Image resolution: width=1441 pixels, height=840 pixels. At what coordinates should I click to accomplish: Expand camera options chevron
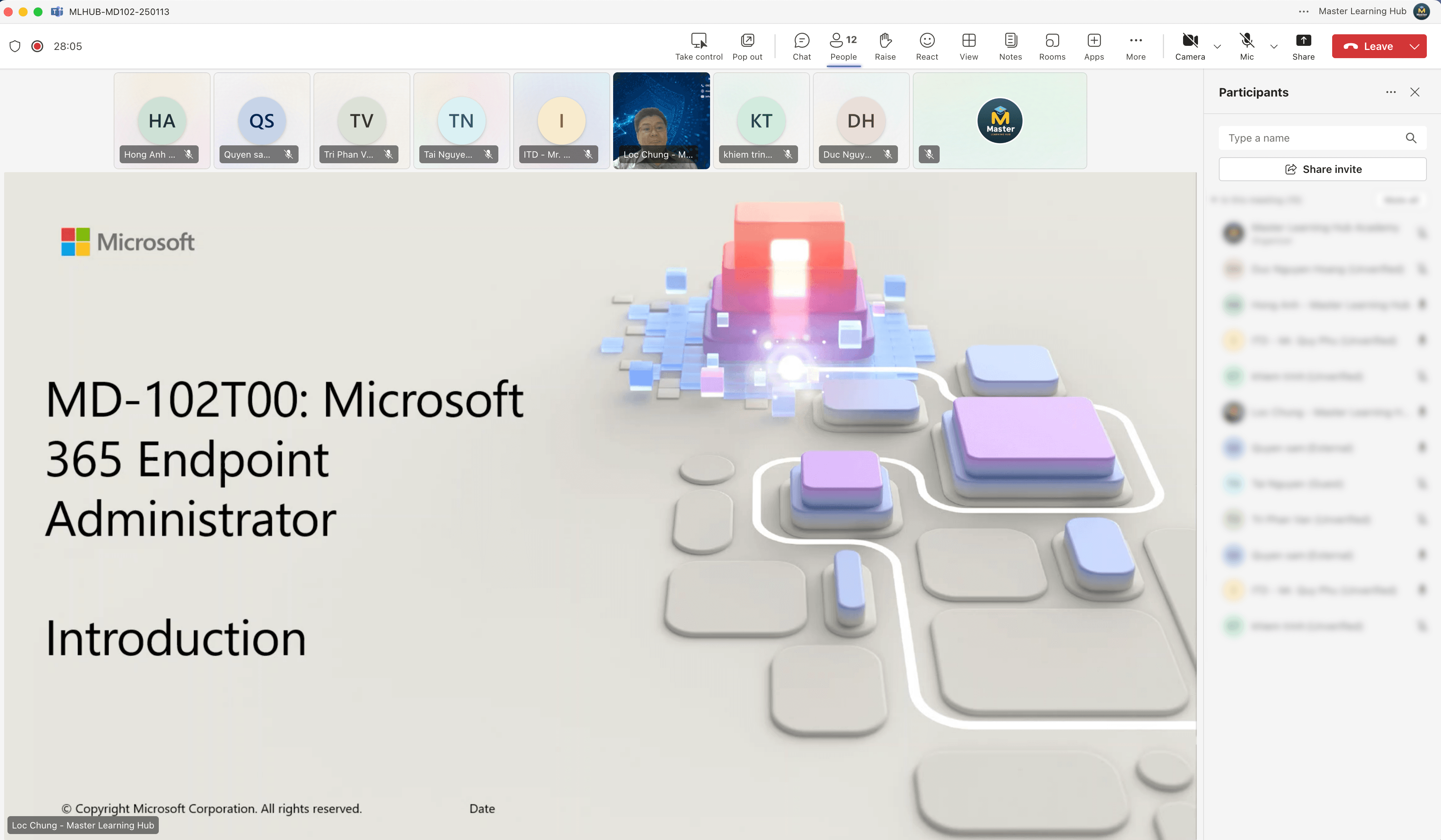(x=1217, y=46)
